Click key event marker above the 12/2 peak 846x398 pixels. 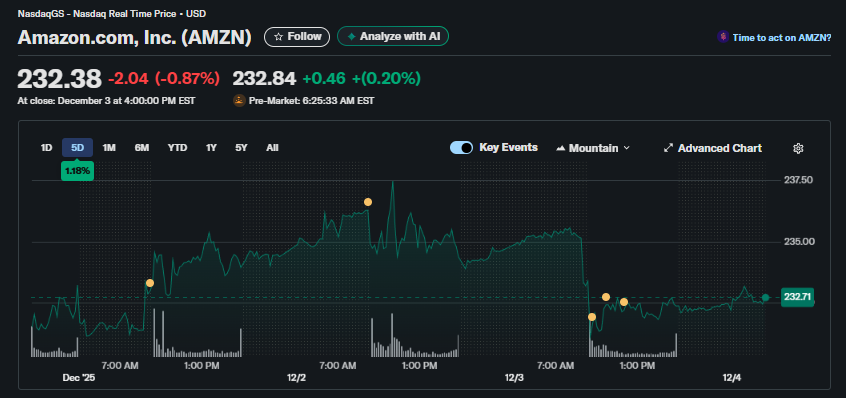point(368,202)
